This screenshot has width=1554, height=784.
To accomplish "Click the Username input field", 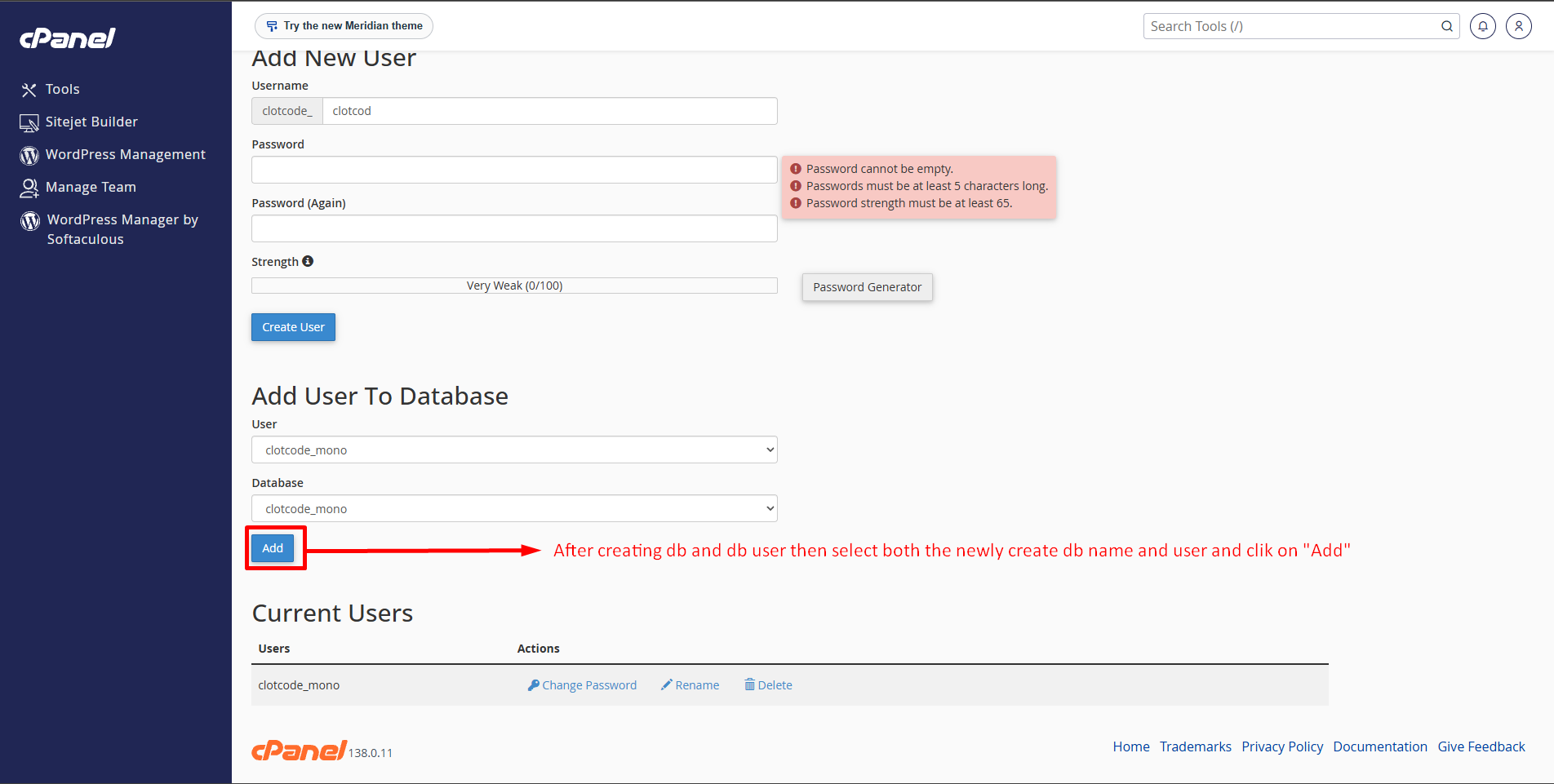I will pyautogui.click(x=549, y=111).
